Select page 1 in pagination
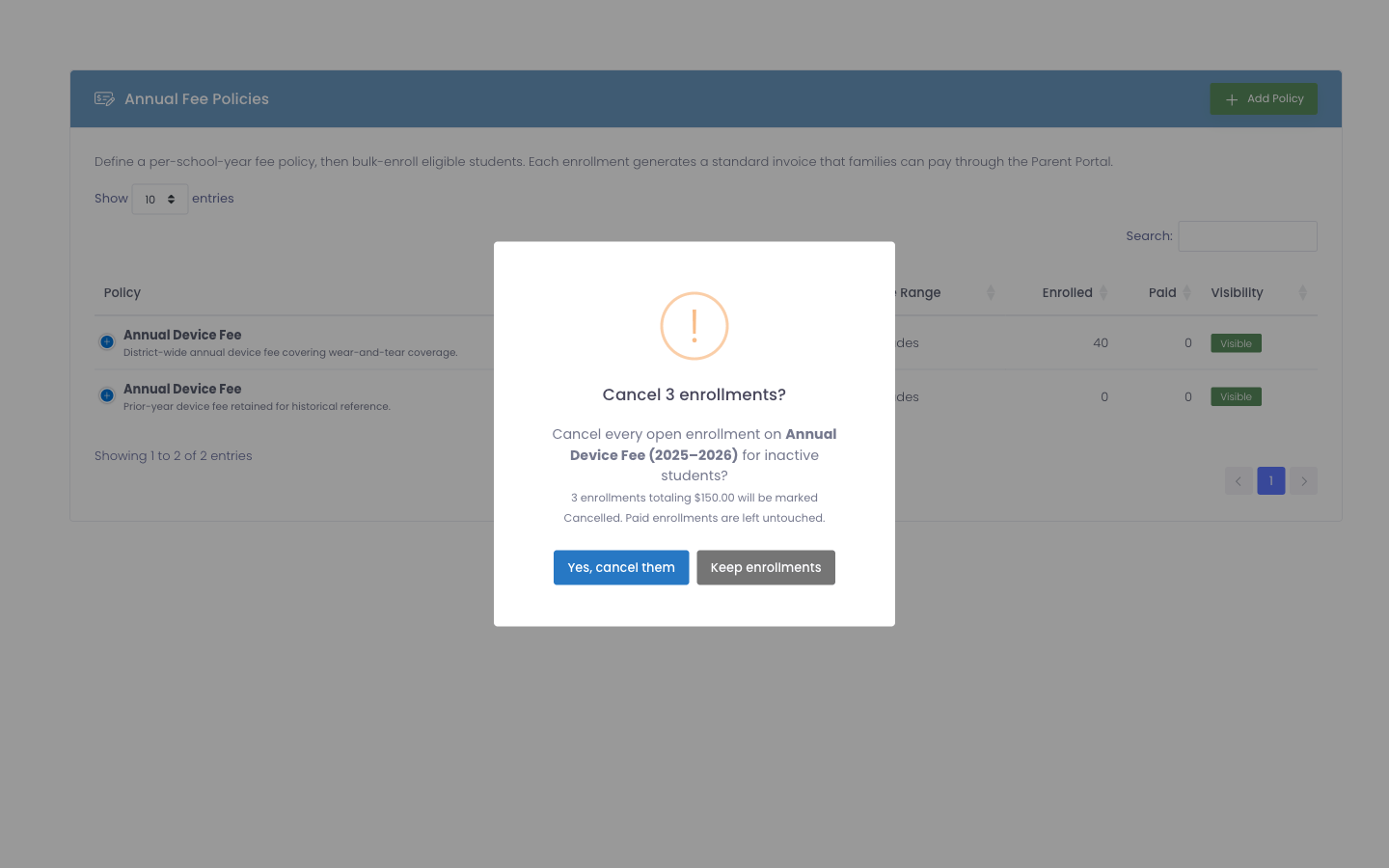Viewport: 1389px width, 868px height. coord(1271,480)
